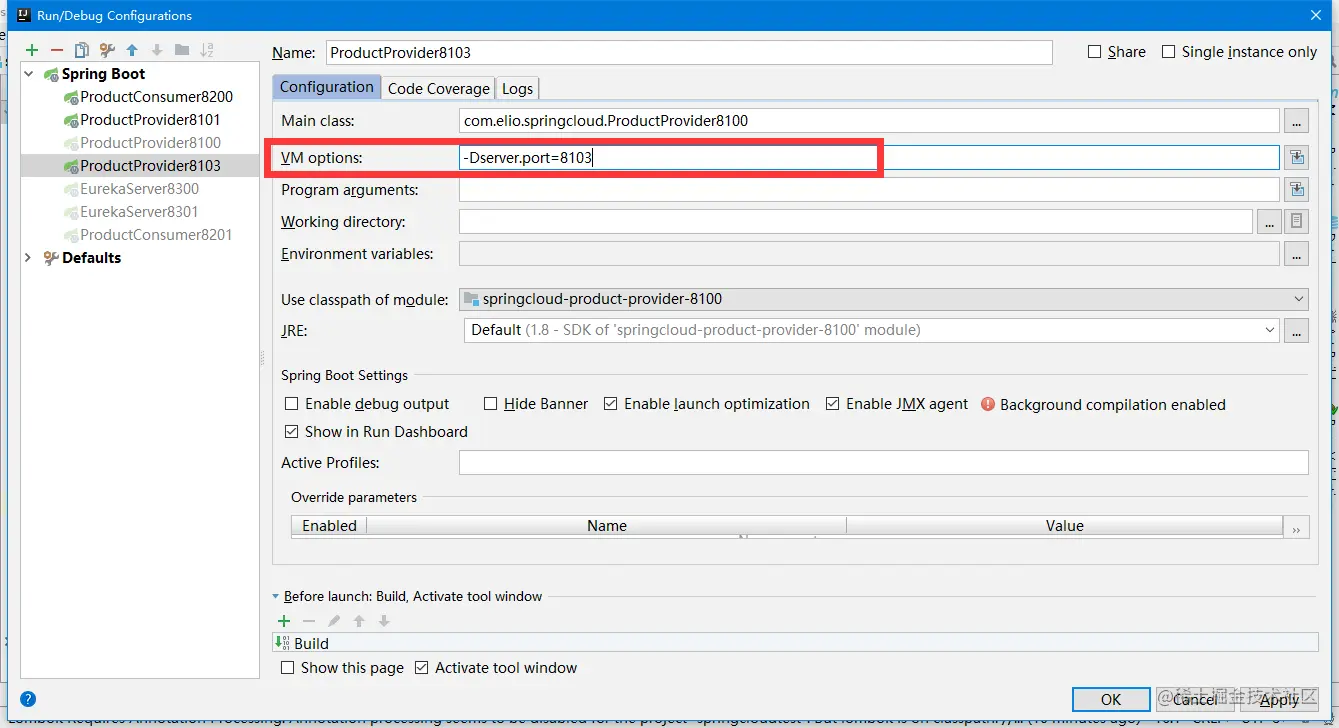Edit Before launch task pencil icon
This screenshot has width=1339, height=728.
click(x=334, y=621)
